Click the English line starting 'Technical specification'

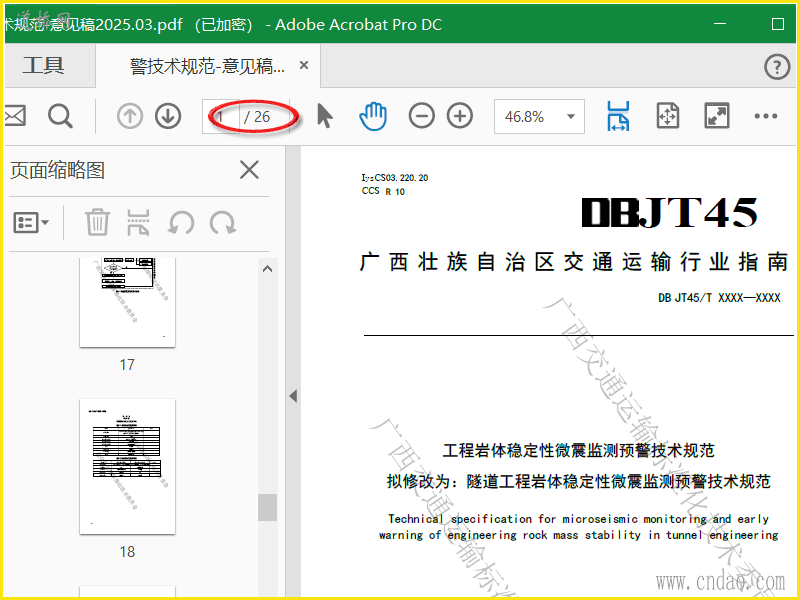[x=579, y=519]
